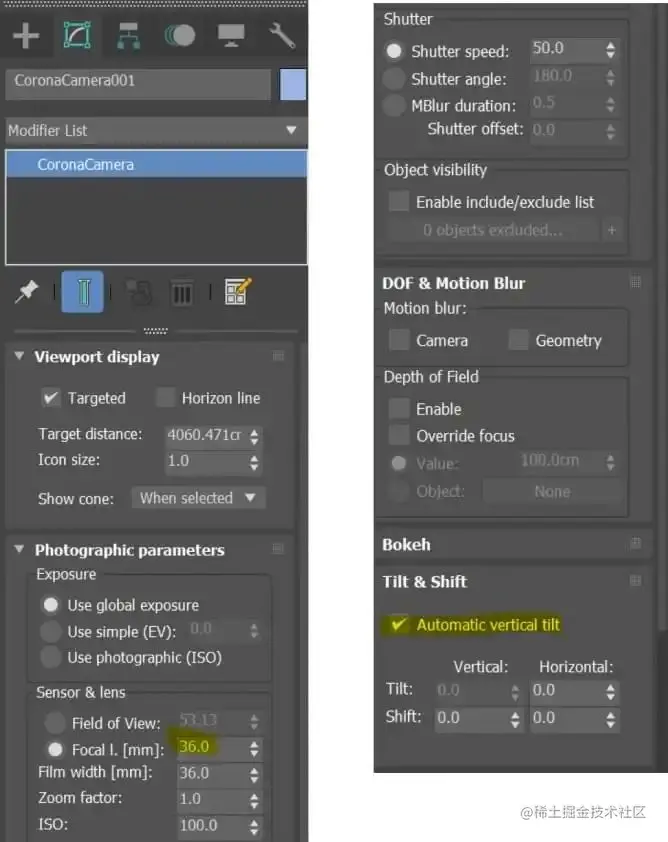
Task: Adjust the Shutter speed spinner arrows
Action: 611,50
